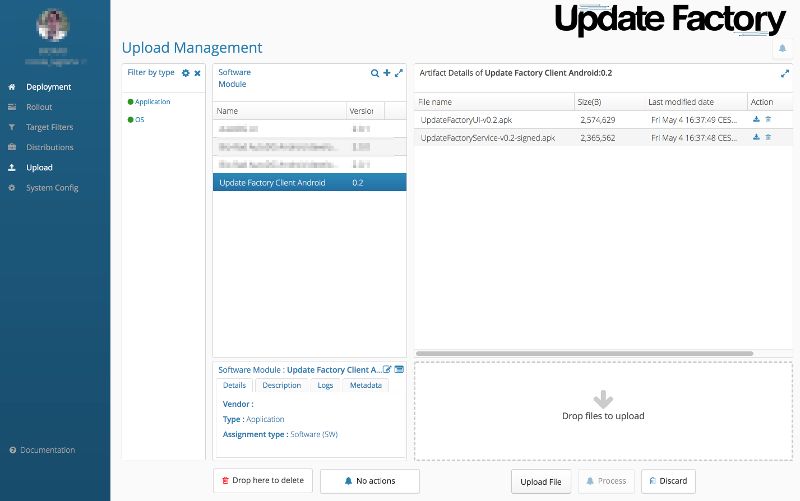The image size is (800, 501).
Task: Click the Target Filters funnel icon
Action: [12, 127]
